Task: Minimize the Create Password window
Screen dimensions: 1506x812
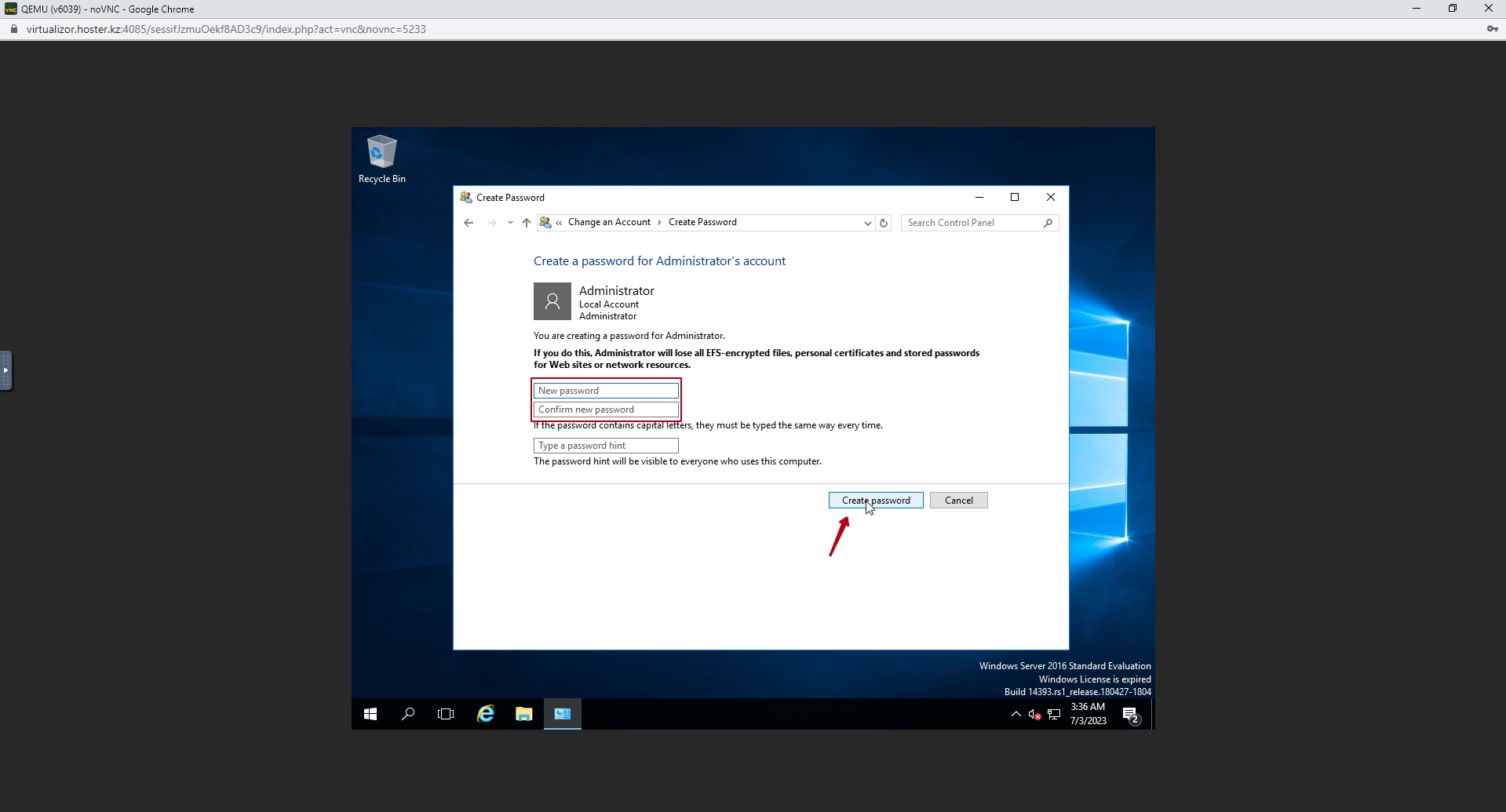Action: [979, 198]
